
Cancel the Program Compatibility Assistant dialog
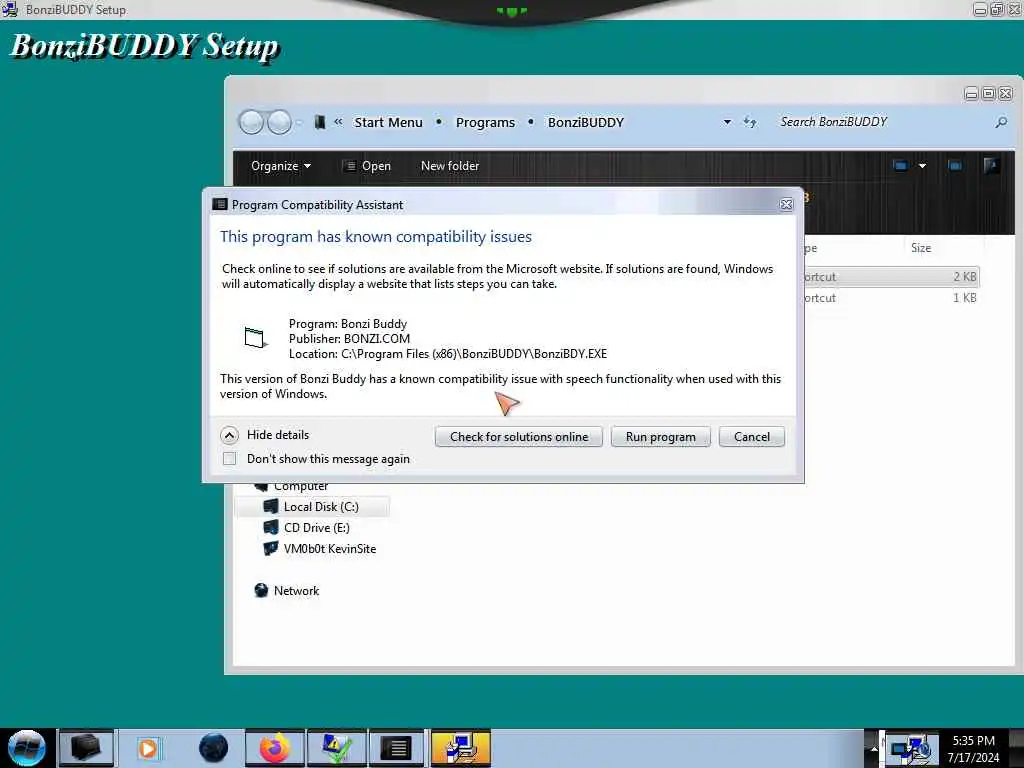(x=752, y=437)
